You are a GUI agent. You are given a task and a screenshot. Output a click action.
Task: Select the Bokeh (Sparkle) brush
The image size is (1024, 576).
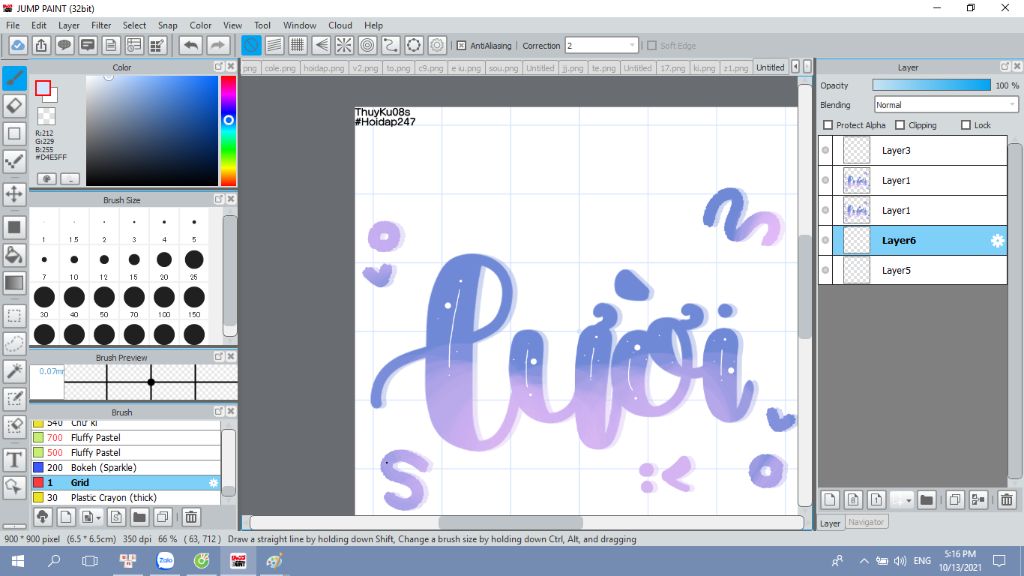coord(126,468)
